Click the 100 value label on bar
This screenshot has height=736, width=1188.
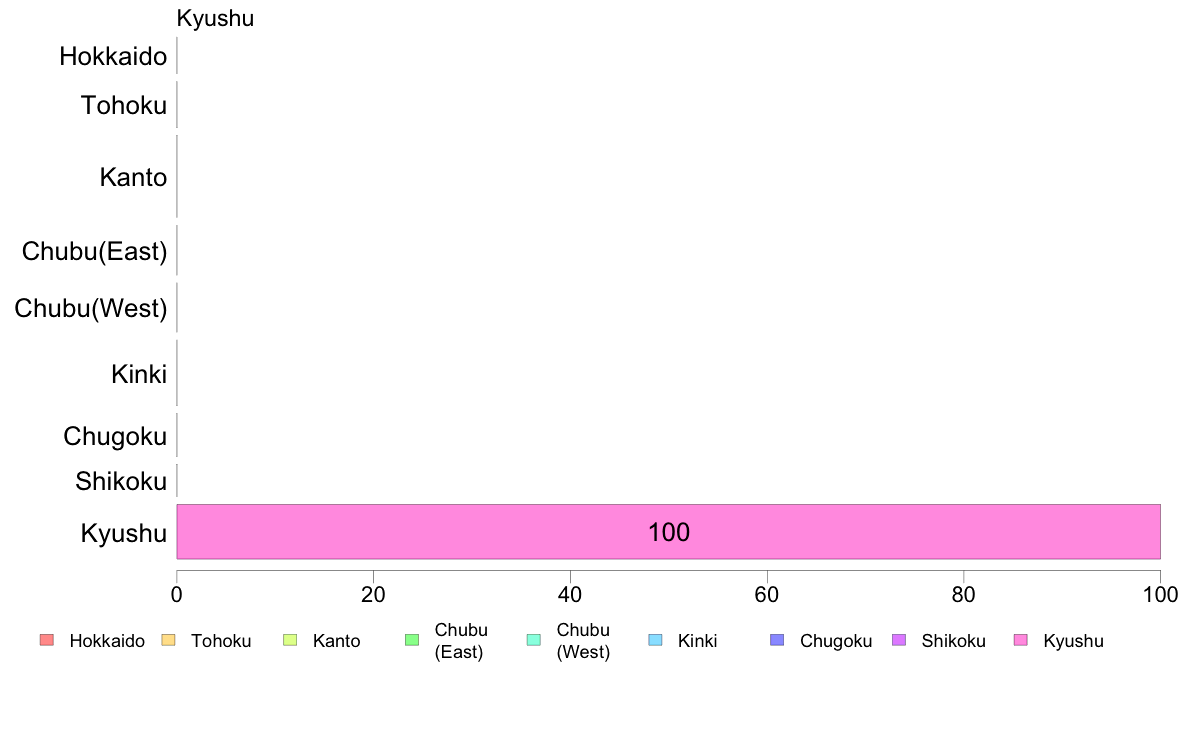pyautogui.click(x=668, y=532)
